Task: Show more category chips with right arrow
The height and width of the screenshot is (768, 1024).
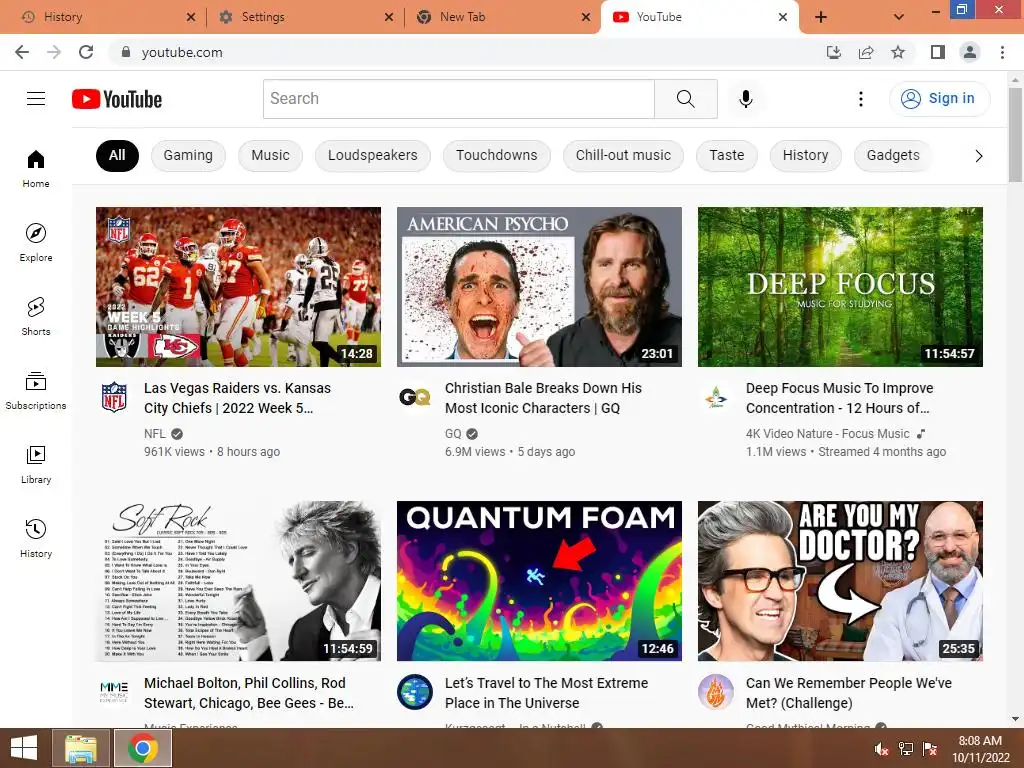Action: tap(978, 156)
